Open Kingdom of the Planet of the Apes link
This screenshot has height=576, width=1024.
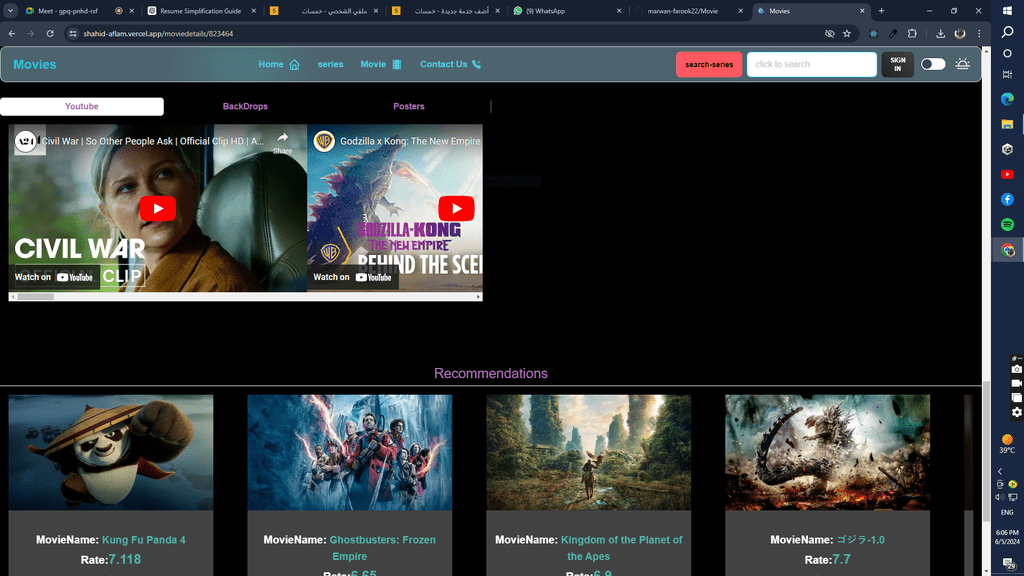622,548
